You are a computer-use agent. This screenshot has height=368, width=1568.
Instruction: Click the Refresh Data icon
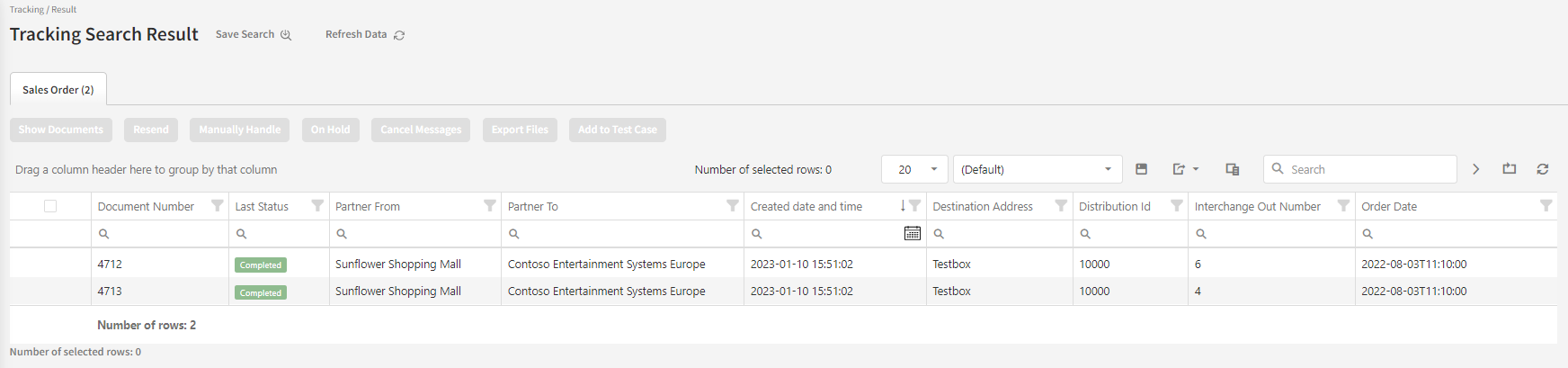pos(399,35)
